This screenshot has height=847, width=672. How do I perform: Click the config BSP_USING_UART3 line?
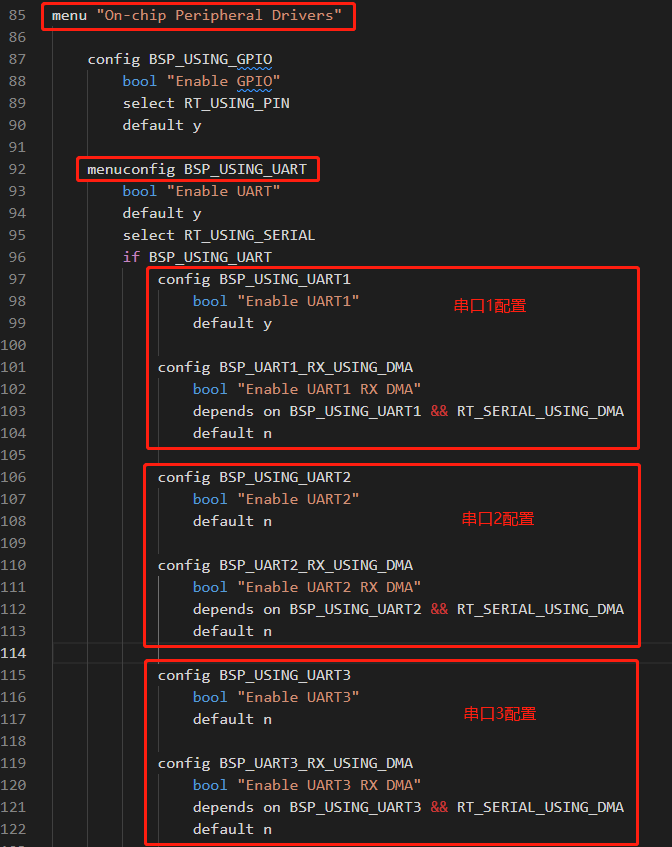(x=254, y=675)
